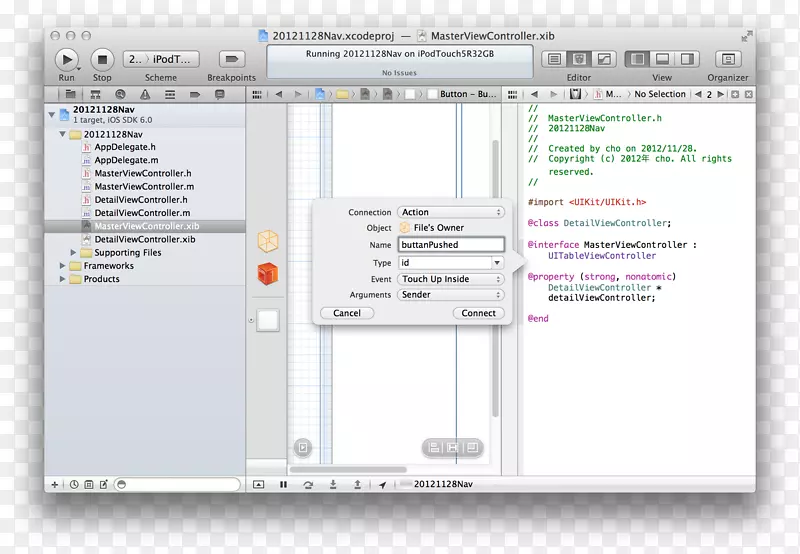Collapse the 20121128Nav project root
Viewport: 800px width, 554px height.
pos(52,115)
